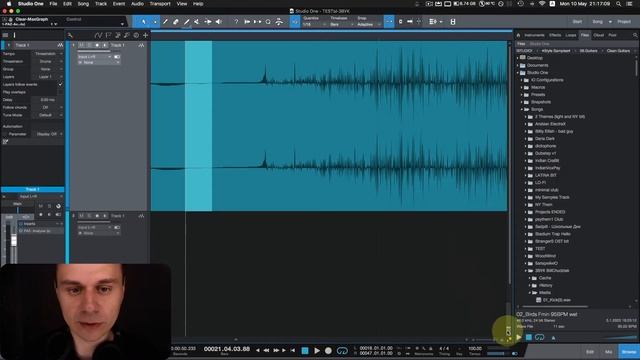Screen dimensions: 640x360
Task: Open the Timebase Bars dropdown
Action: (341, 24)
